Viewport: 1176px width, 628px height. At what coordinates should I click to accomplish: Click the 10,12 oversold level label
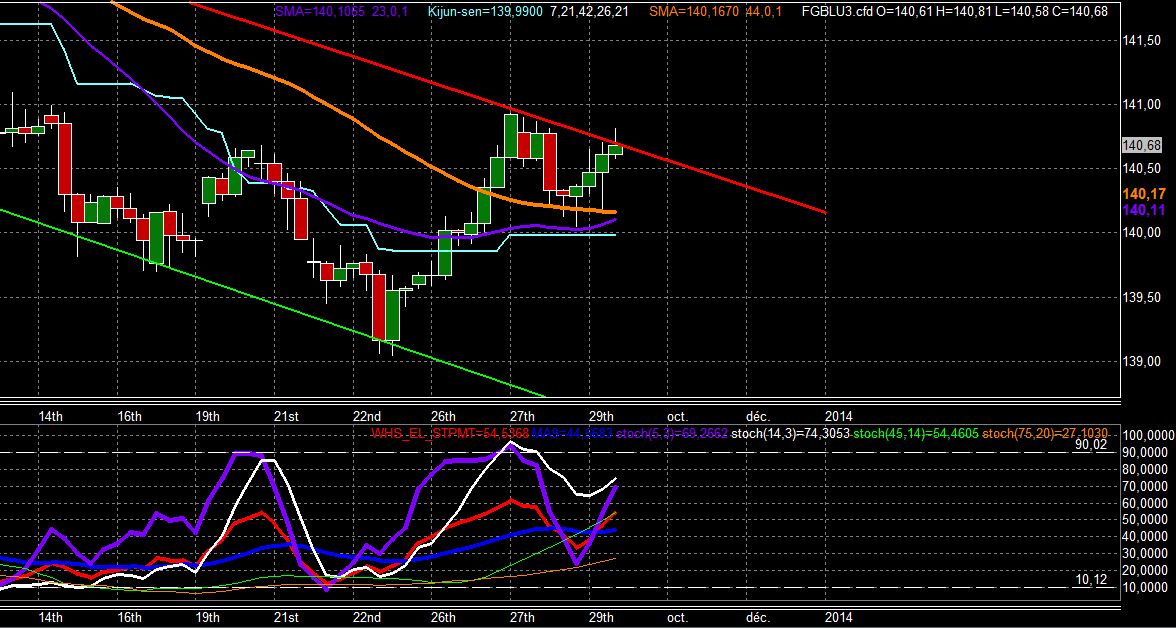(x=1091, y=579)
